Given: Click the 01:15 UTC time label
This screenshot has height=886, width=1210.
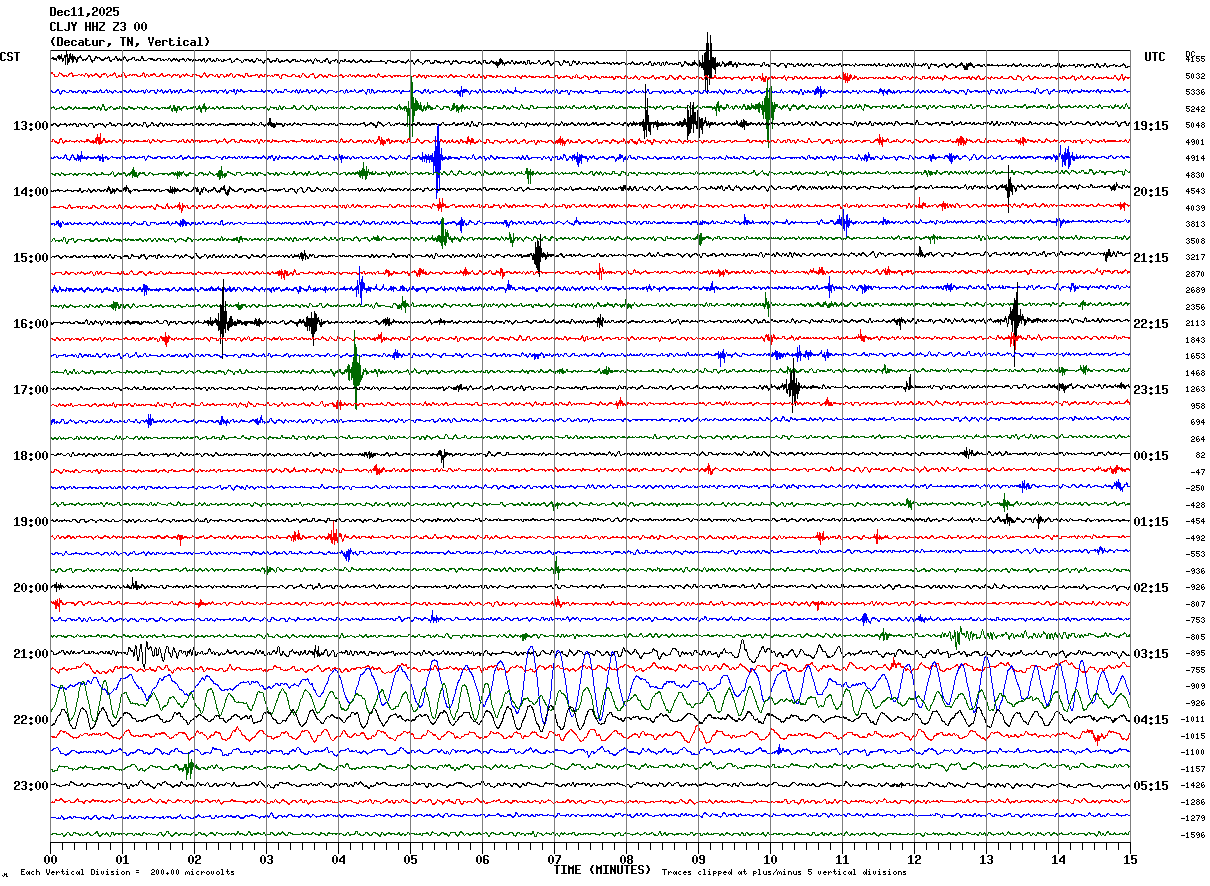Looking at the screenshot, I should tap(1151, 522).
